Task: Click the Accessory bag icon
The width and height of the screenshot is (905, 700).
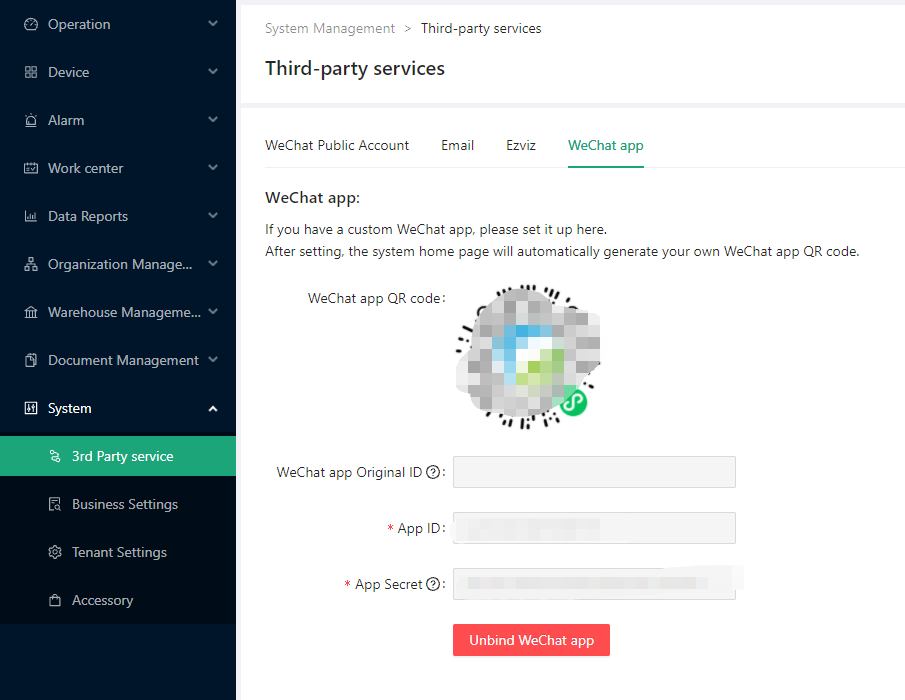Action: pos(55,600)
